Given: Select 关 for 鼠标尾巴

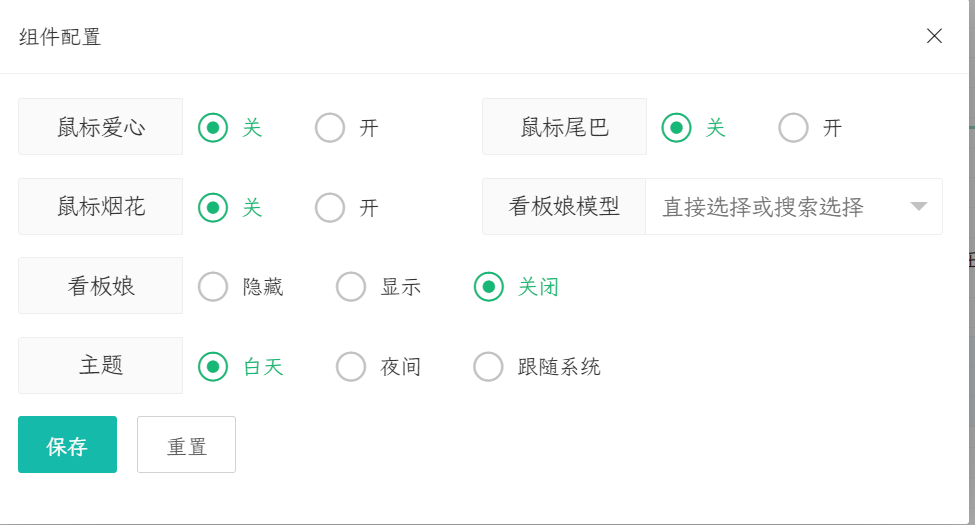Looking at the screenshot, I should click(677, 128).
